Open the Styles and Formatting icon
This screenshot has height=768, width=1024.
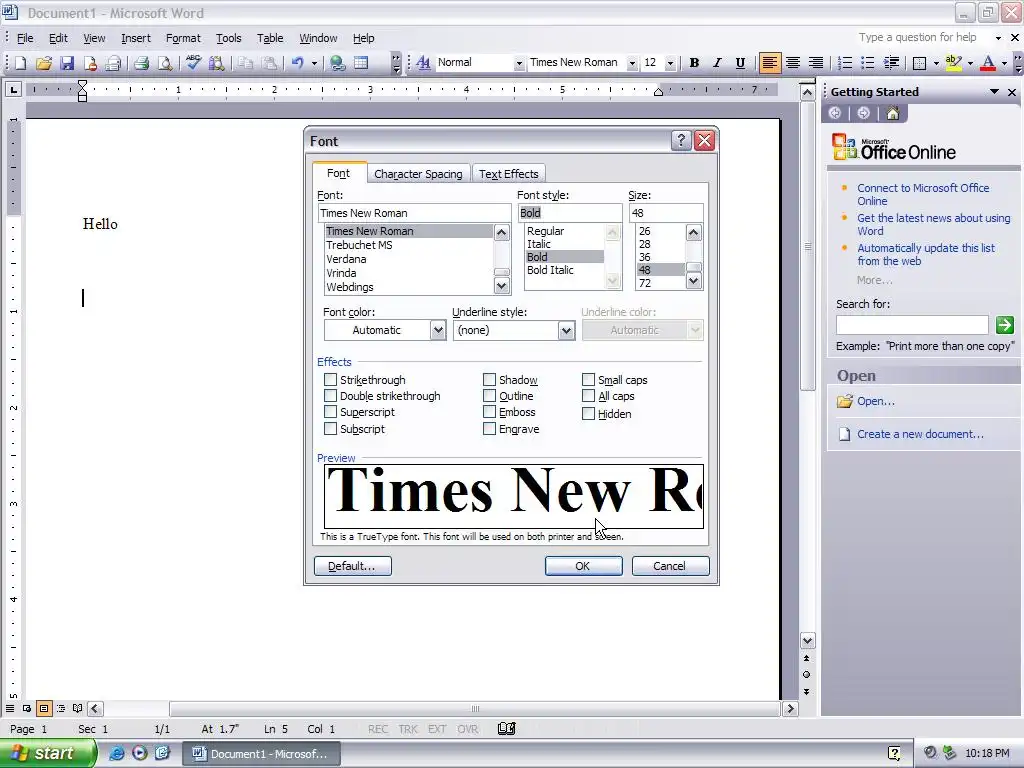423,63
